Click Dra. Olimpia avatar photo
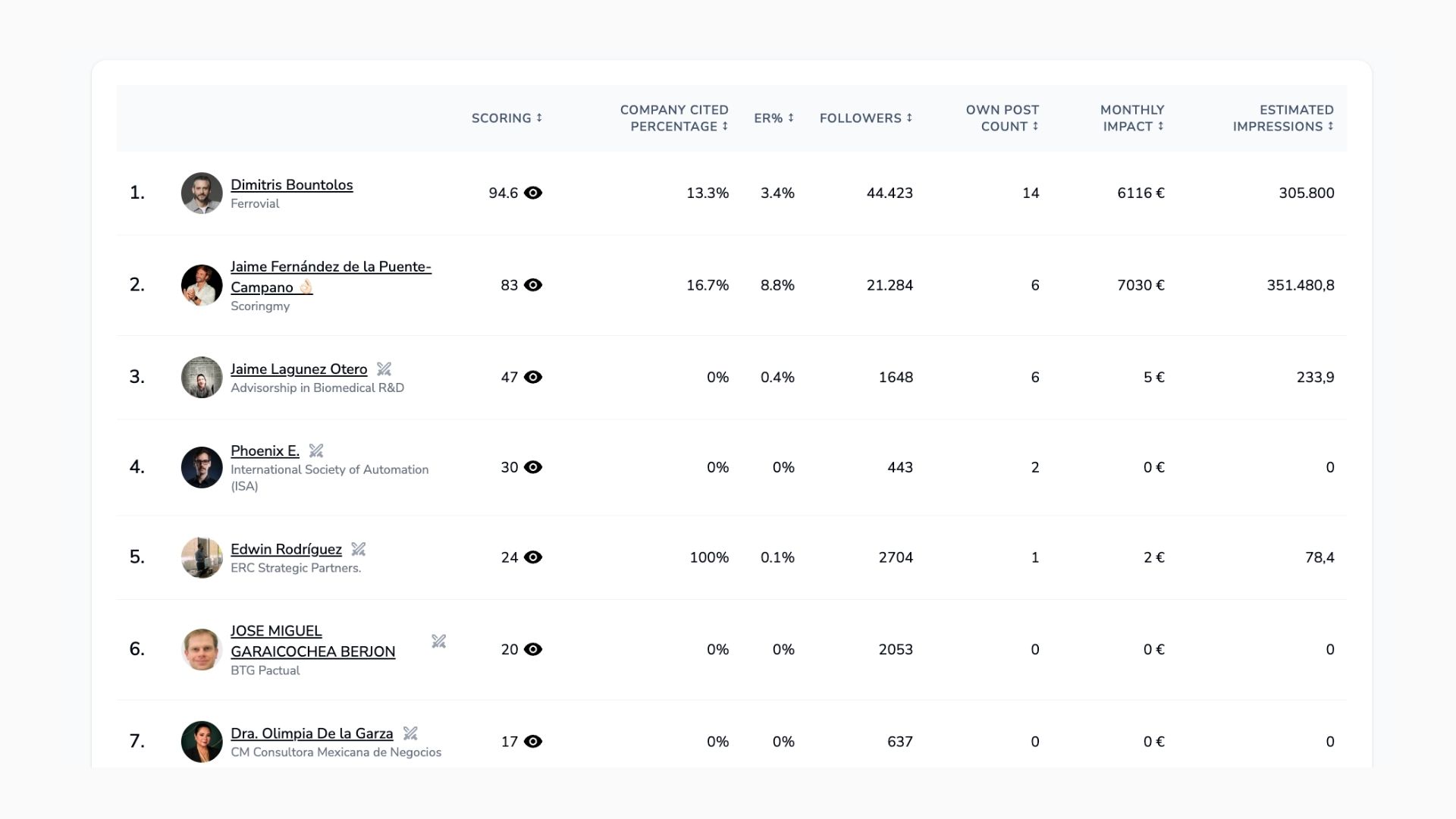This screenshot has width=1456, height=819. [x=202, y=742]
